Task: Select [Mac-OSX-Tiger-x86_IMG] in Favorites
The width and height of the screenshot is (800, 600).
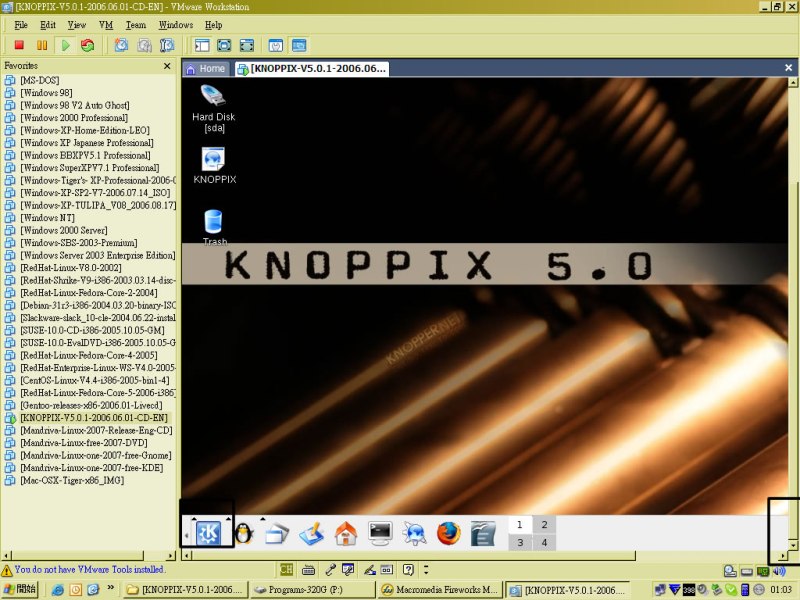Action: [x=72, y=480]
